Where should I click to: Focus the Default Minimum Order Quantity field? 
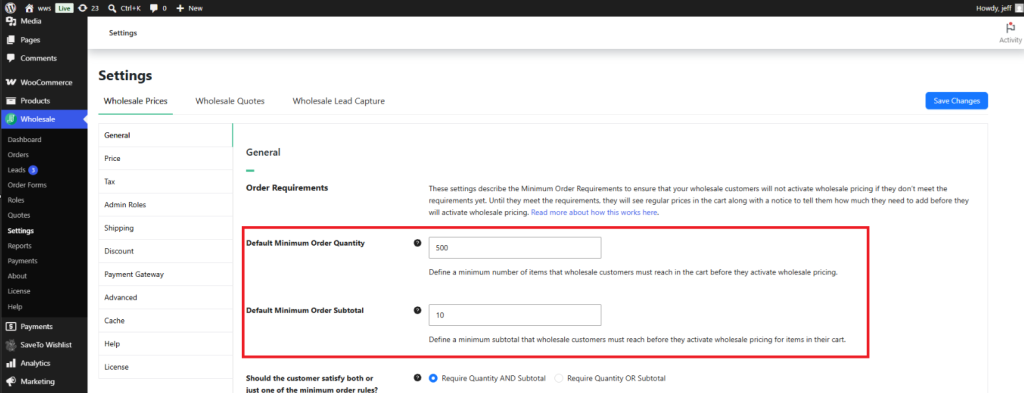point(515,248)
